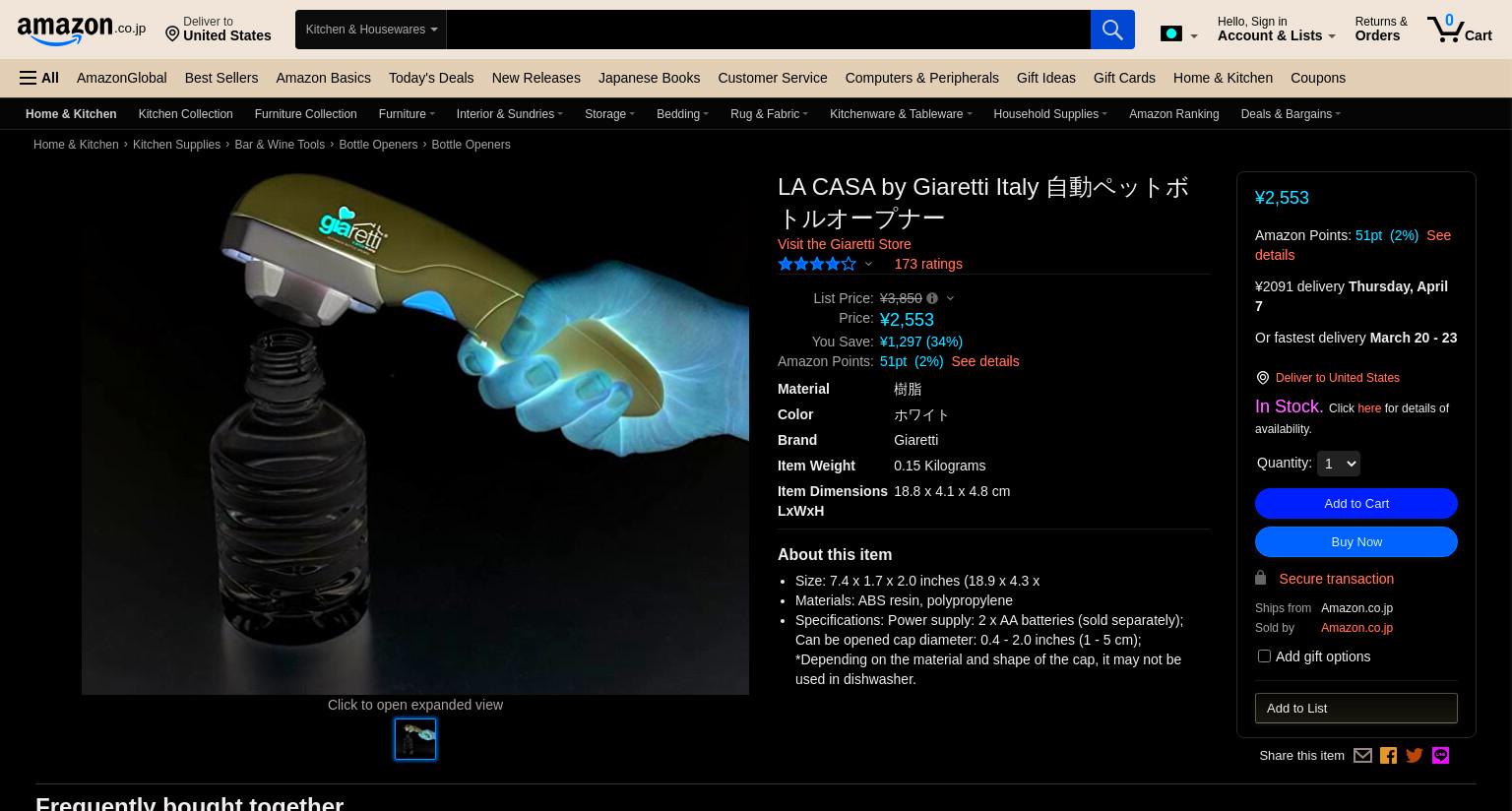This screenshot has width=1512, height=811.
Task: Click the search magnifier button
Action: tap(1112, 30)
